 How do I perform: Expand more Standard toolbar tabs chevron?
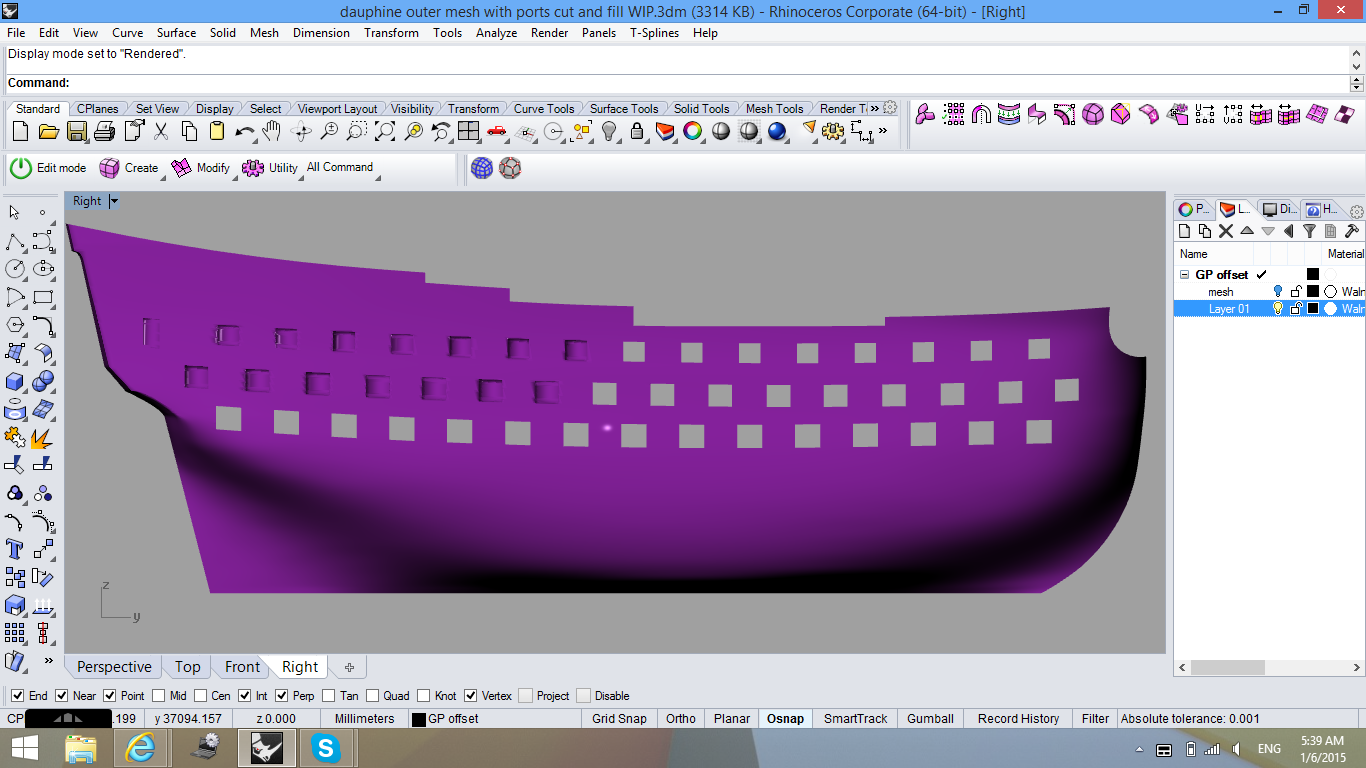point(876,108)
